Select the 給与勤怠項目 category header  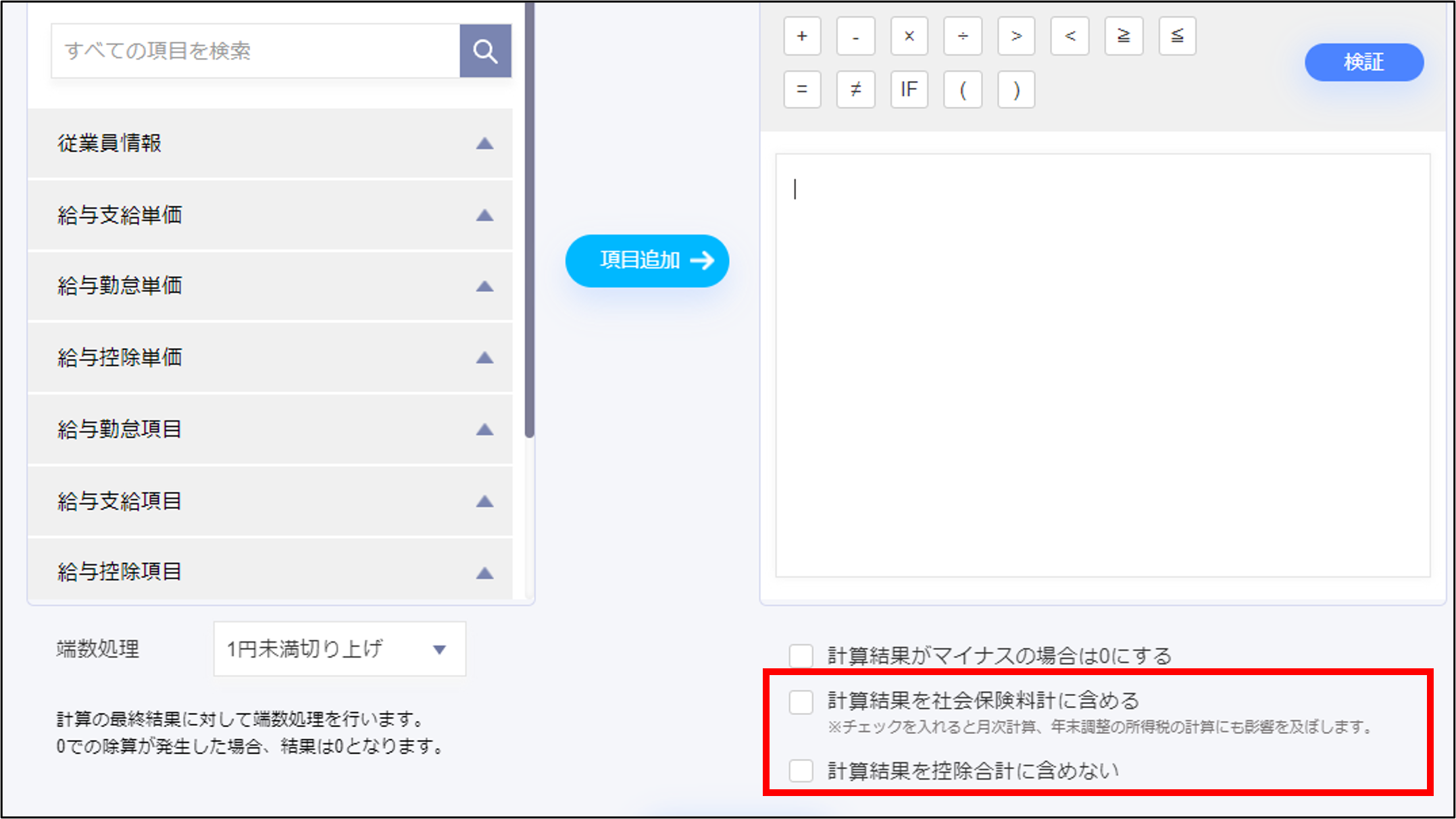[x=270, y=428]
